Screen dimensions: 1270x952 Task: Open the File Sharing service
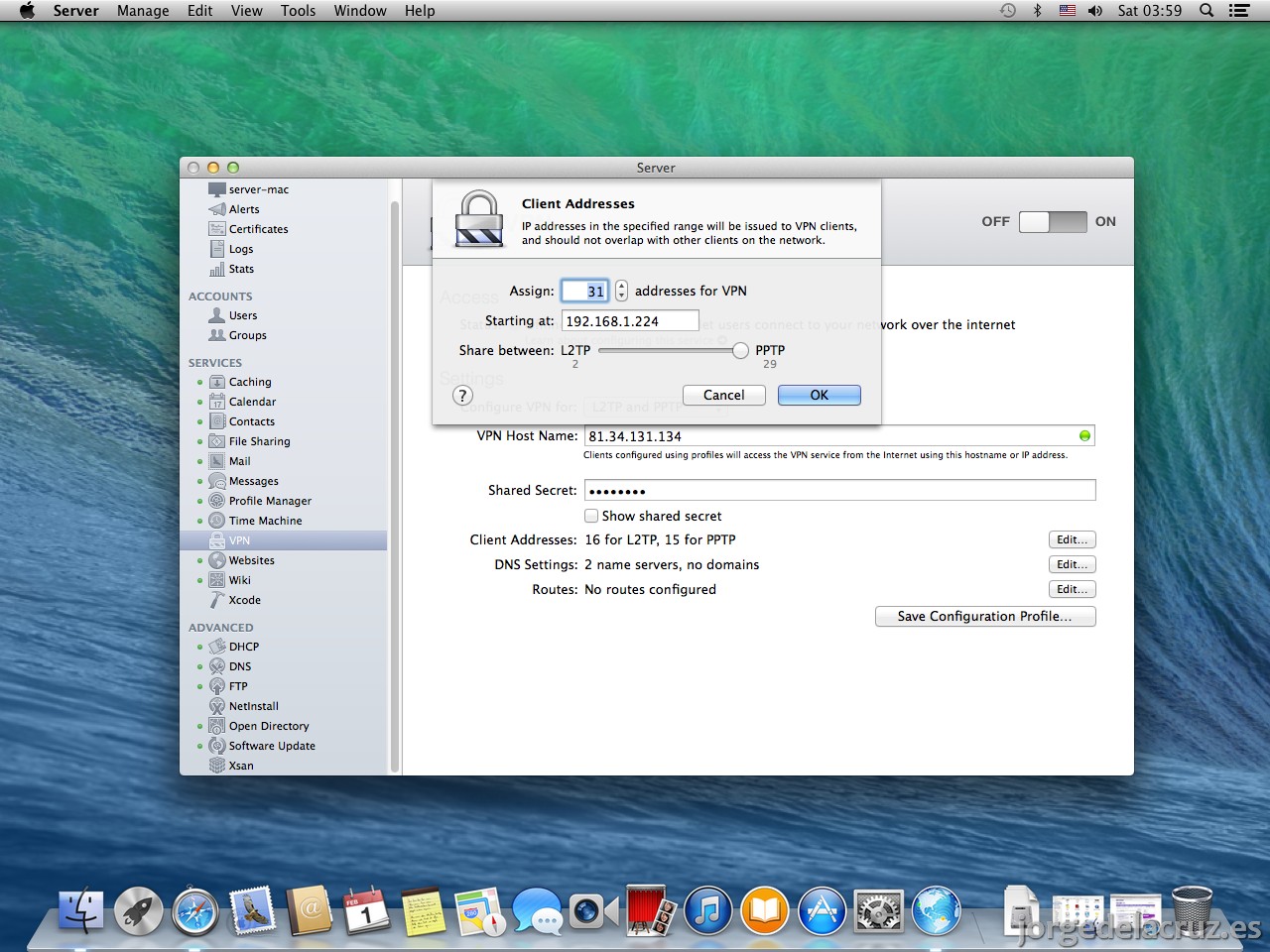click(250, 441)
